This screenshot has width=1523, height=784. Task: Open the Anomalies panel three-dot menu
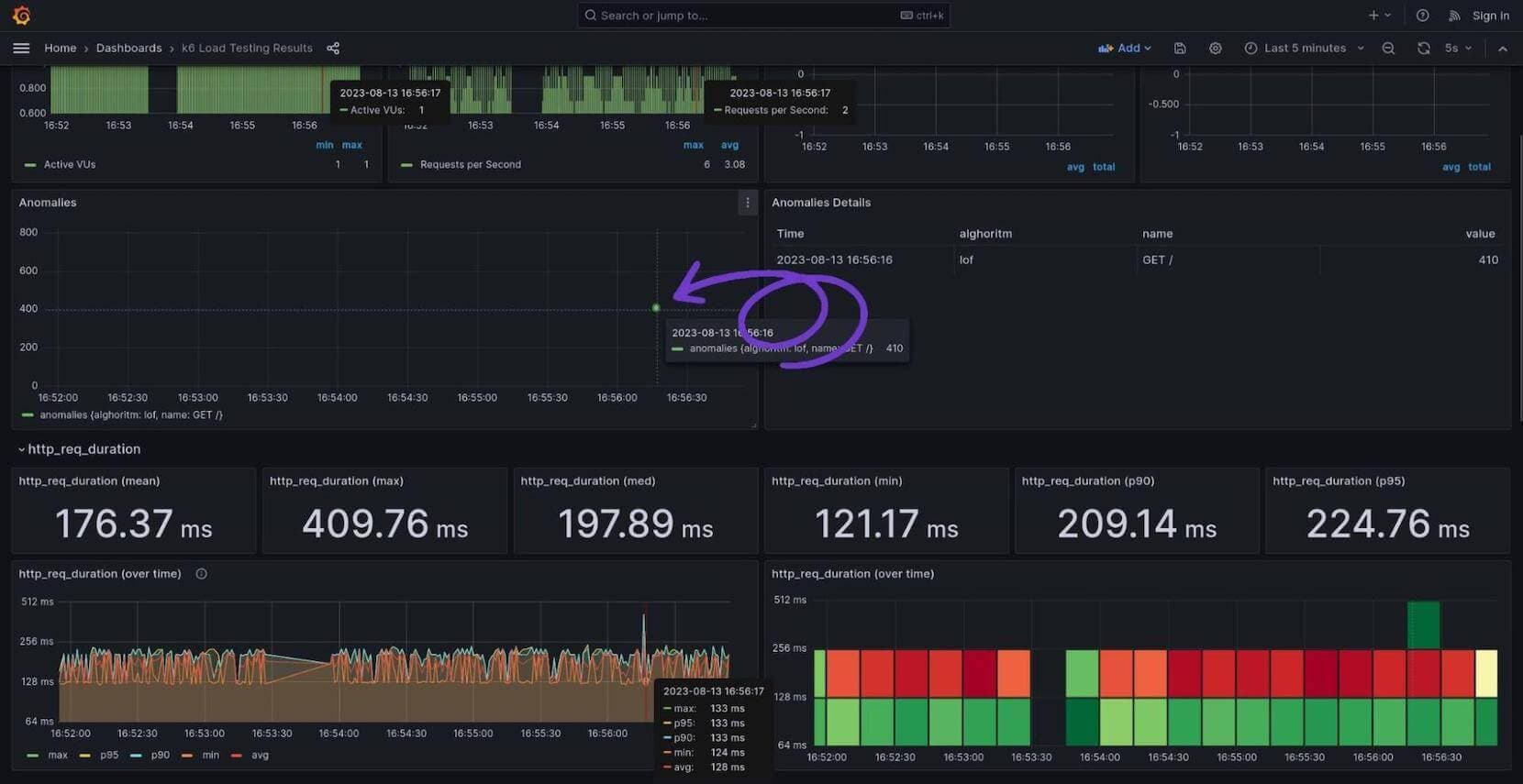747,203
